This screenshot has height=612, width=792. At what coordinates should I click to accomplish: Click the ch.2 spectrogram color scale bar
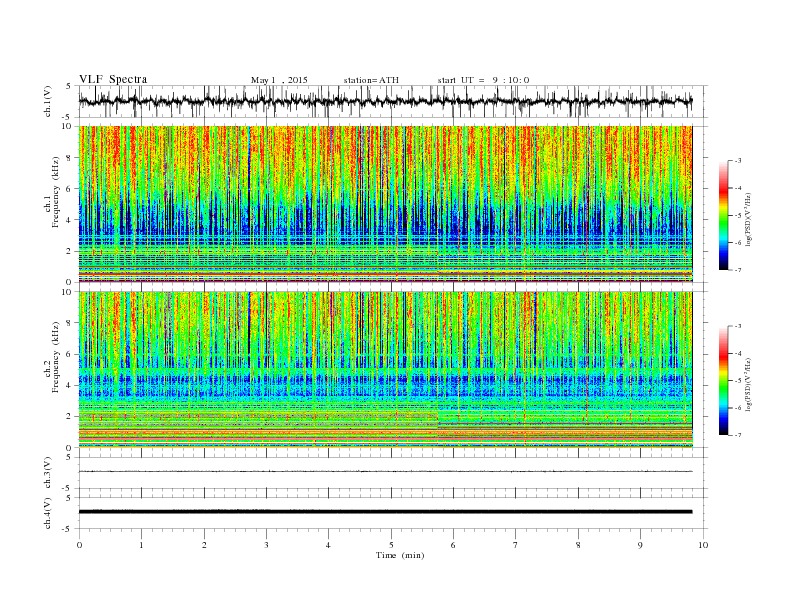point(723,381)
